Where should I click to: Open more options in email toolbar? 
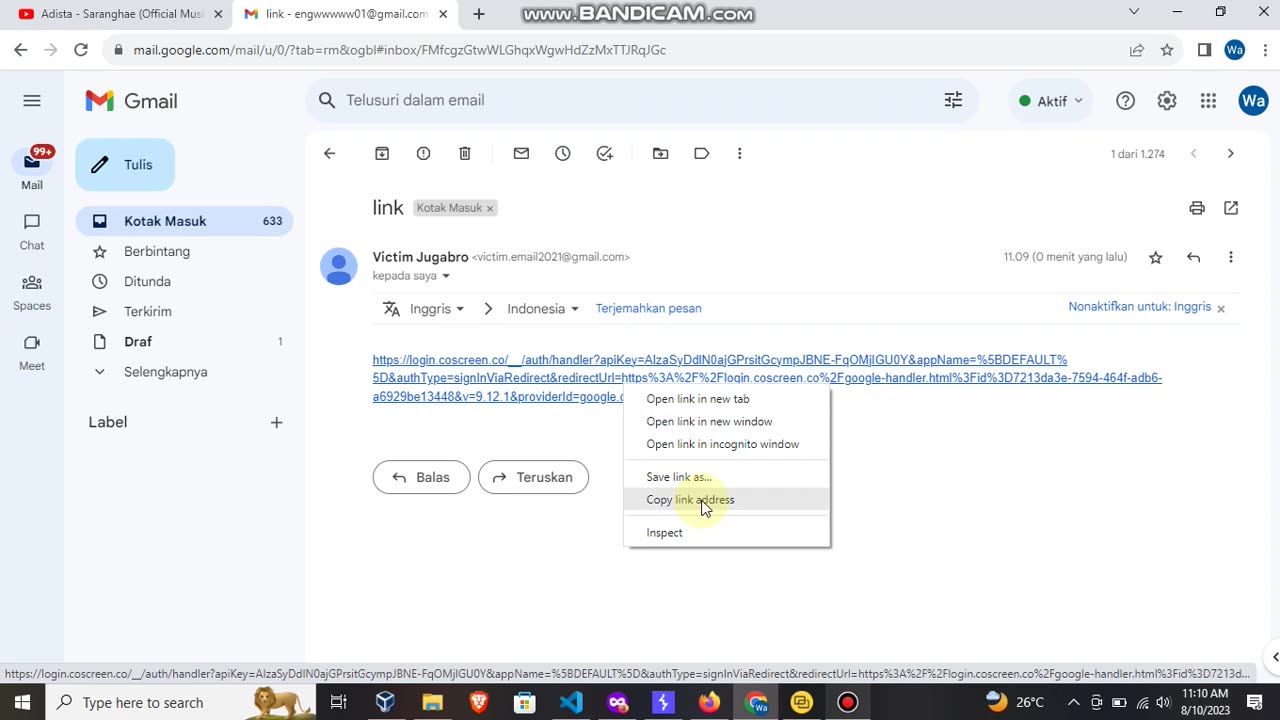coord(739,153)
